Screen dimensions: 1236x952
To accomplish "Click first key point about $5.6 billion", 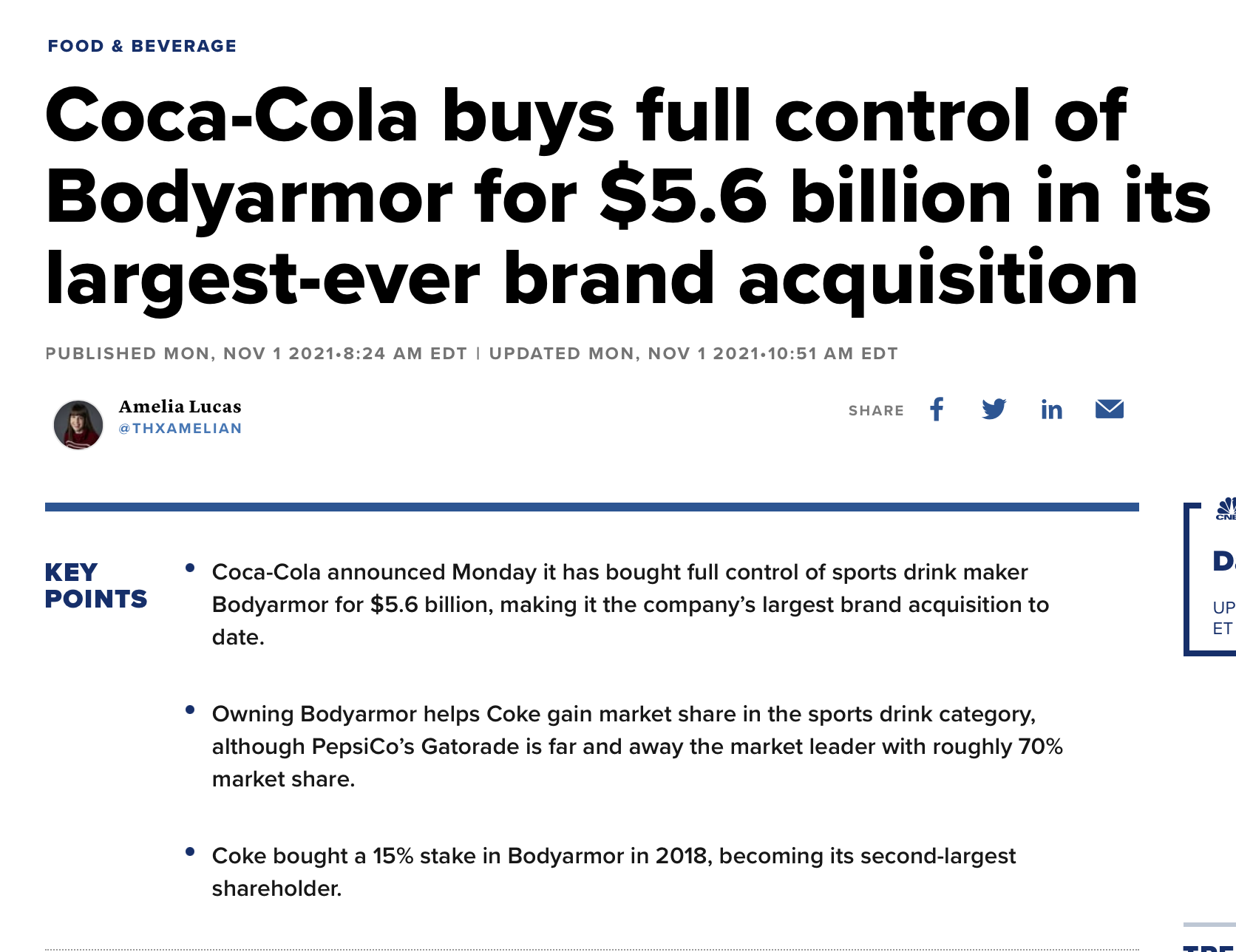I will point(631,605).
